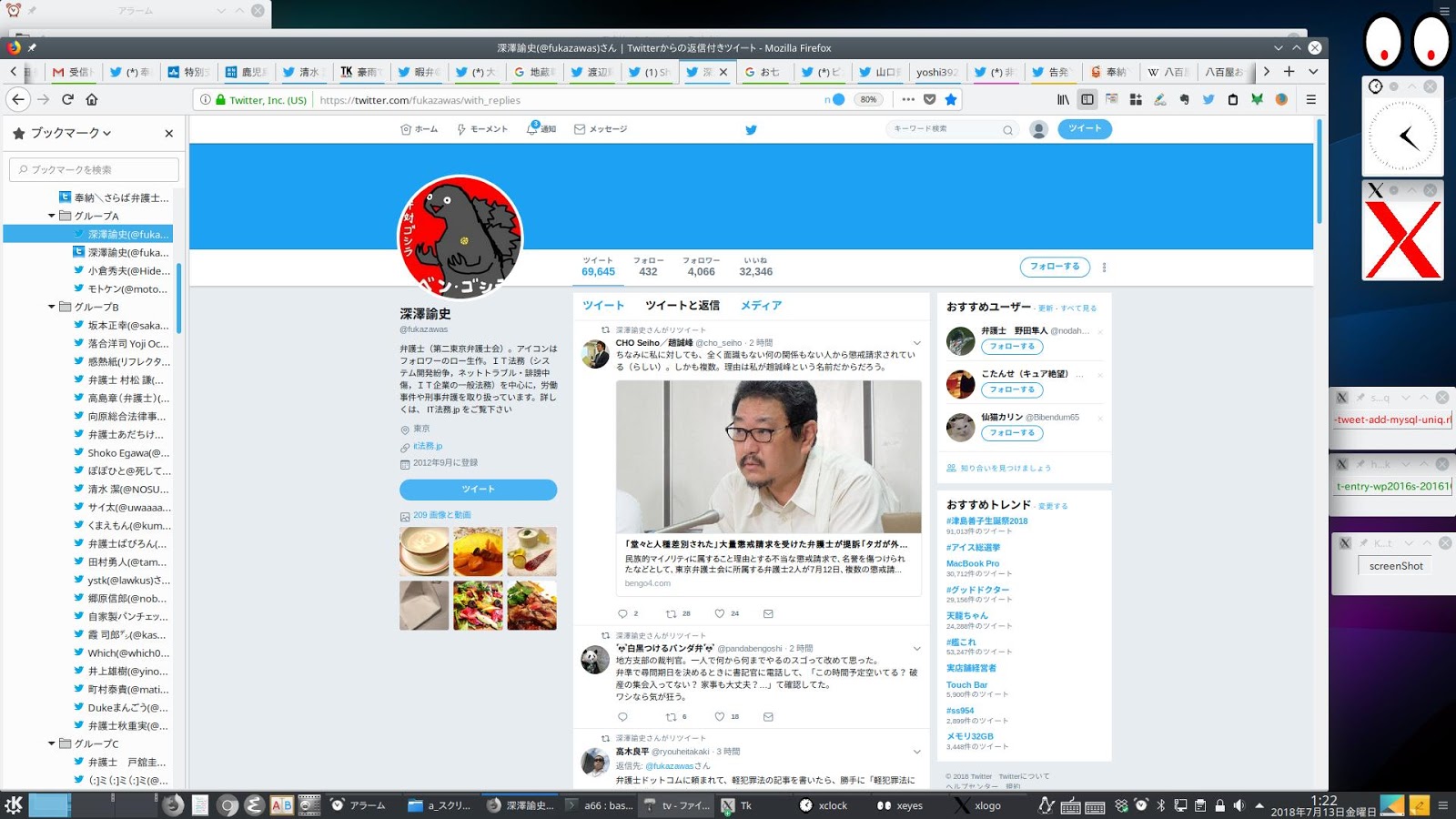Collapse the グループC folder
The width and height of the screenshot is (1456, 819).
[x=52, y=743]
